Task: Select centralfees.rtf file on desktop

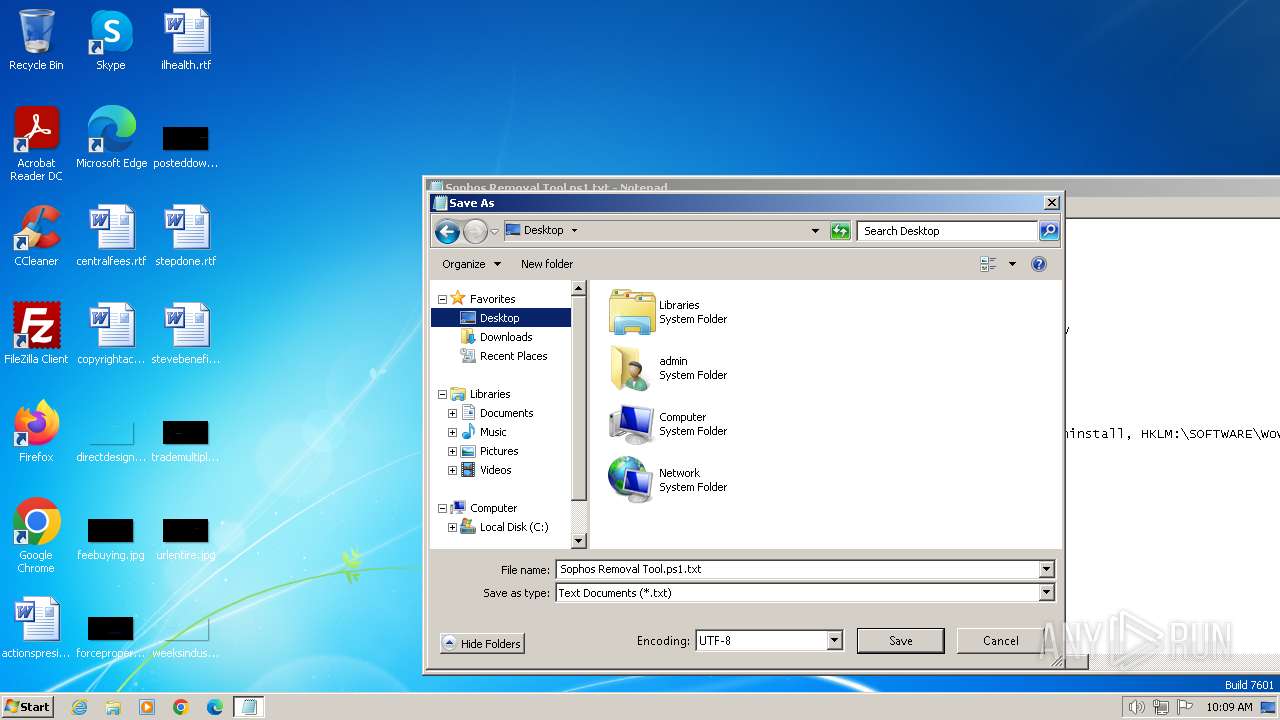Action: pyautogui.click(x=111, y=236)
